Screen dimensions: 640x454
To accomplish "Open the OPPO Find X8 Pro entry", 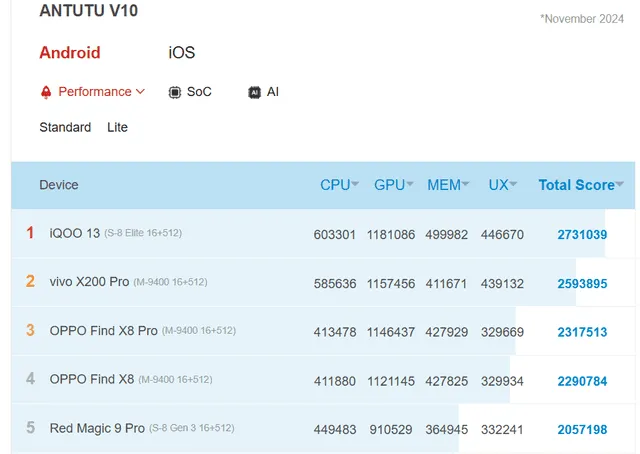I will coord(104,331).
